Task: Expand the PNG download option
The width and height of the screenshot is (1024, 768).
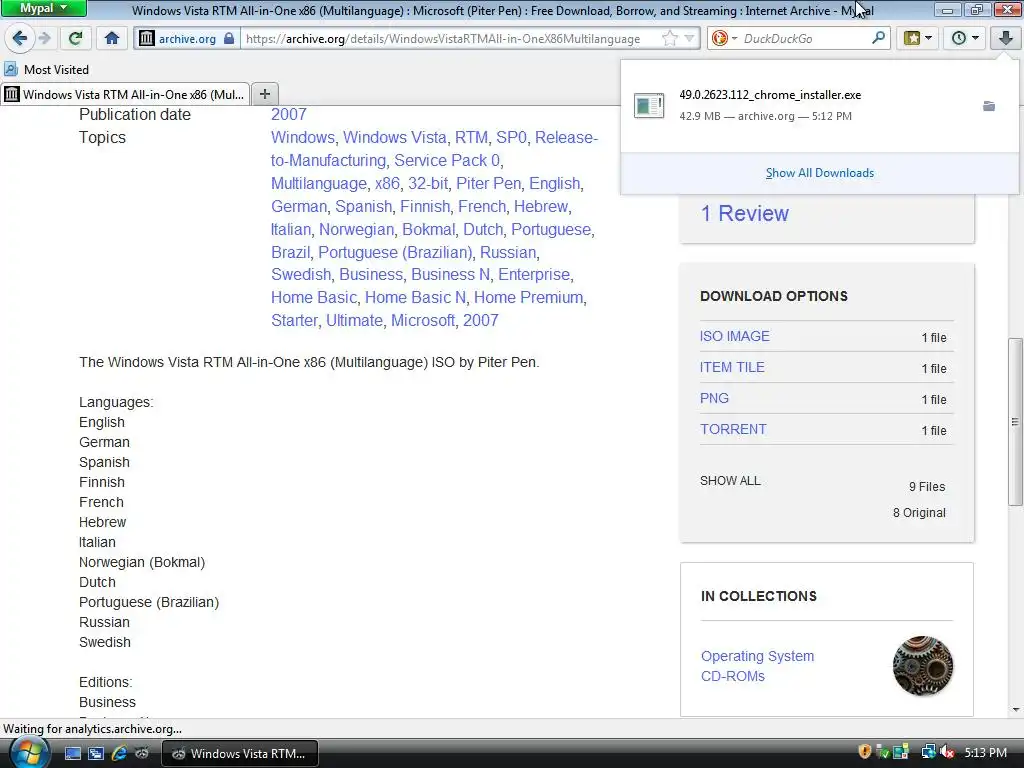Action: tap(714, 398)
